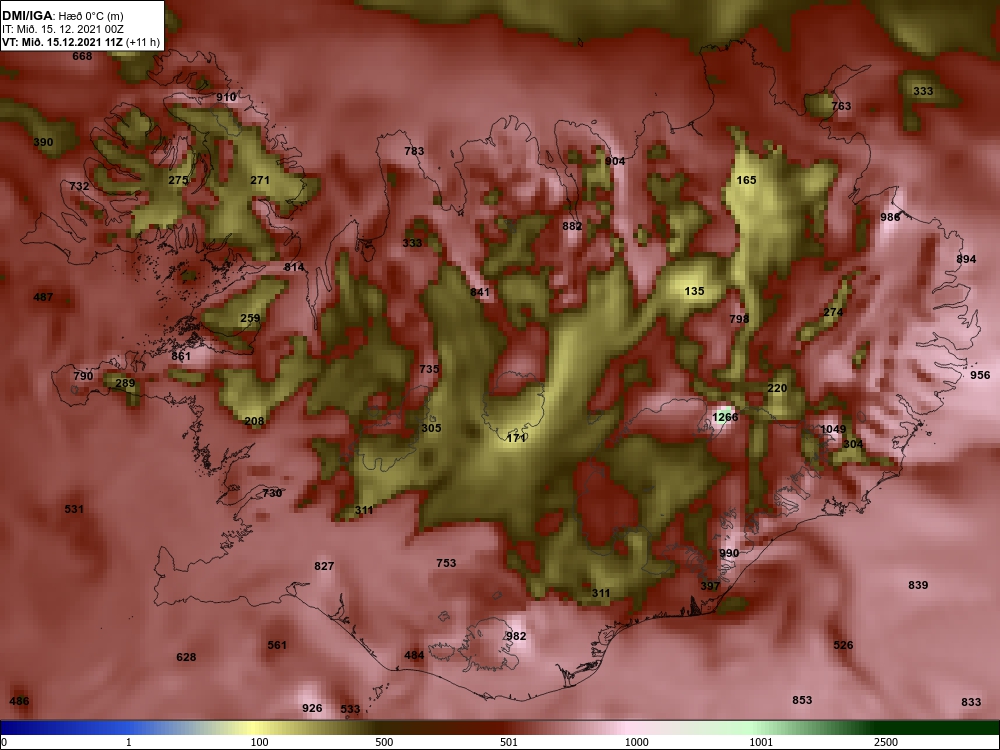Click the map value 956

click(980, 374)
